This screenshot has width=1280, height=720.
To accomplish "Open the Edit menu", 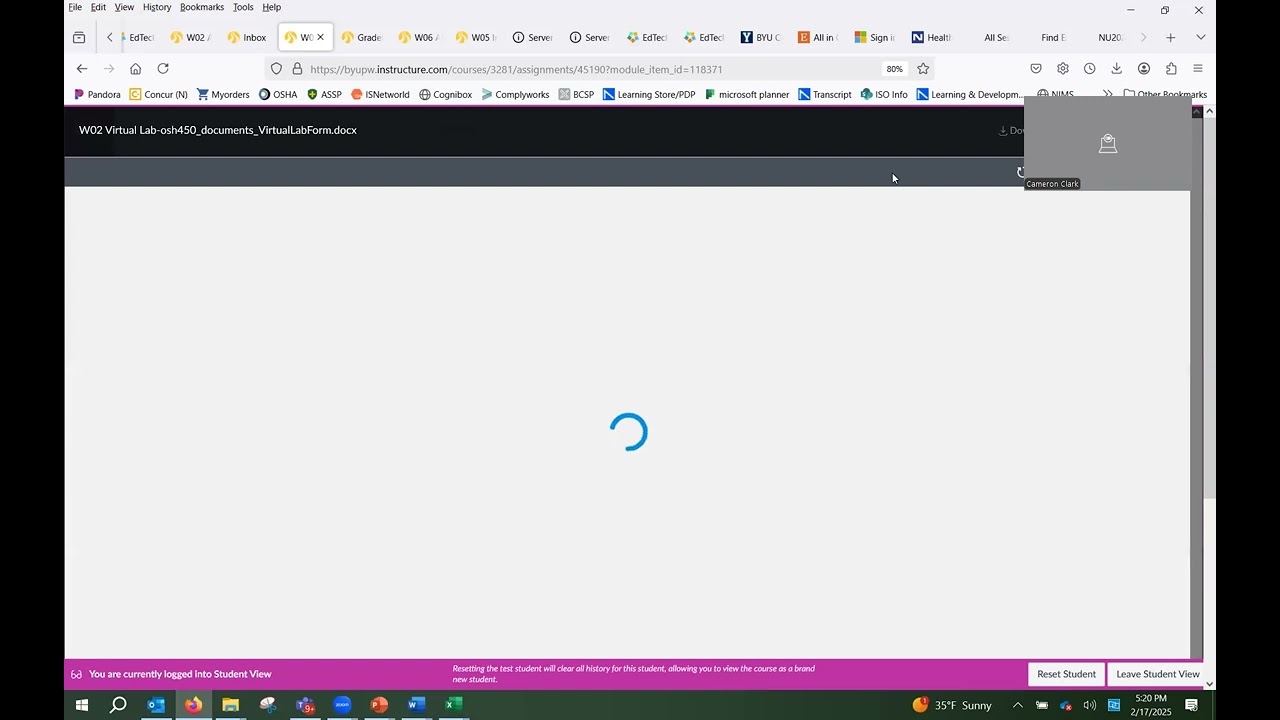I will tap(98, 7).
